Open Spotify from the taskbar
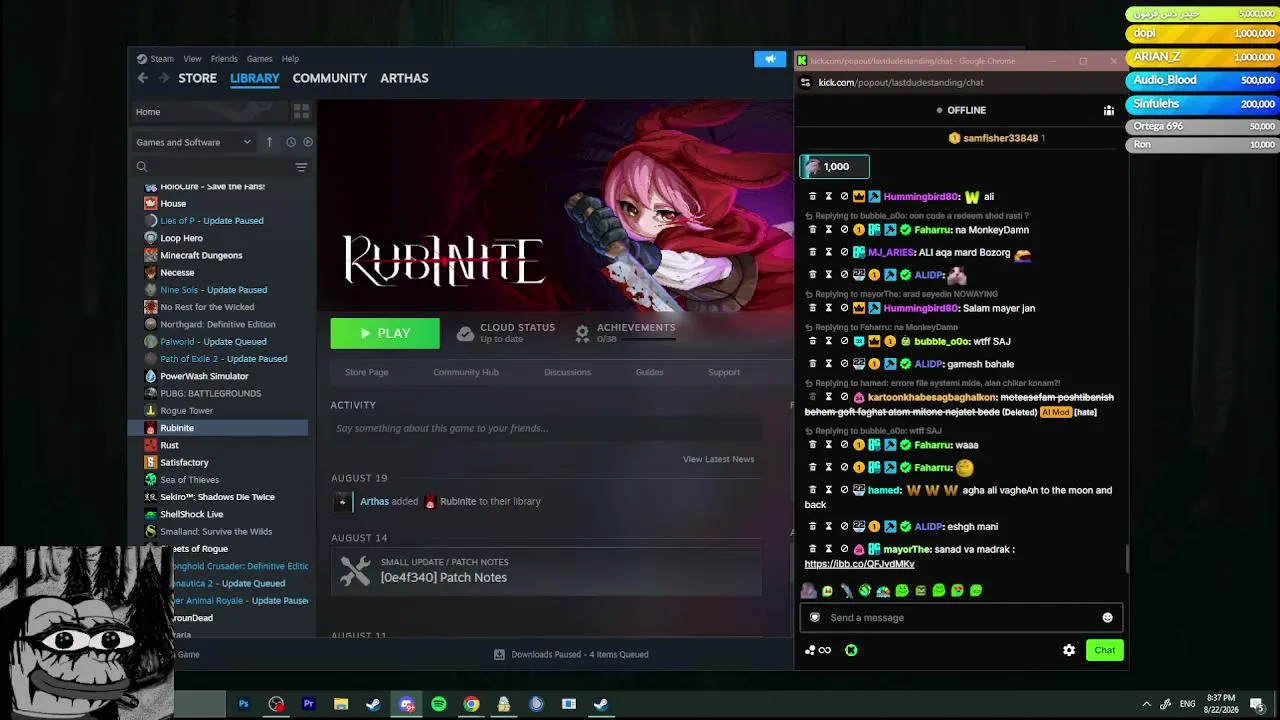Image resolution: width=1280 pixels, height=720 pixels. point(438,704)
